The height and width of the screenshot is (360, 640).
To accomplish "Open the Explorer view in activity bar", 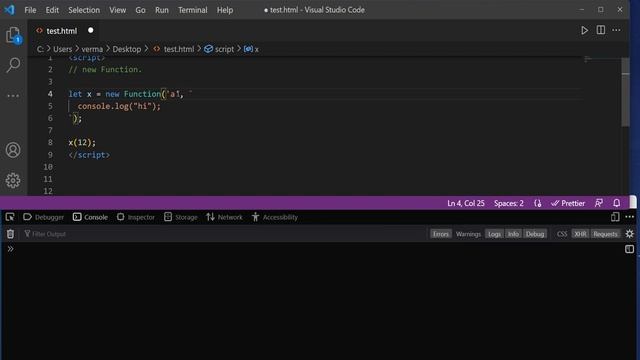I will point(13,35).
